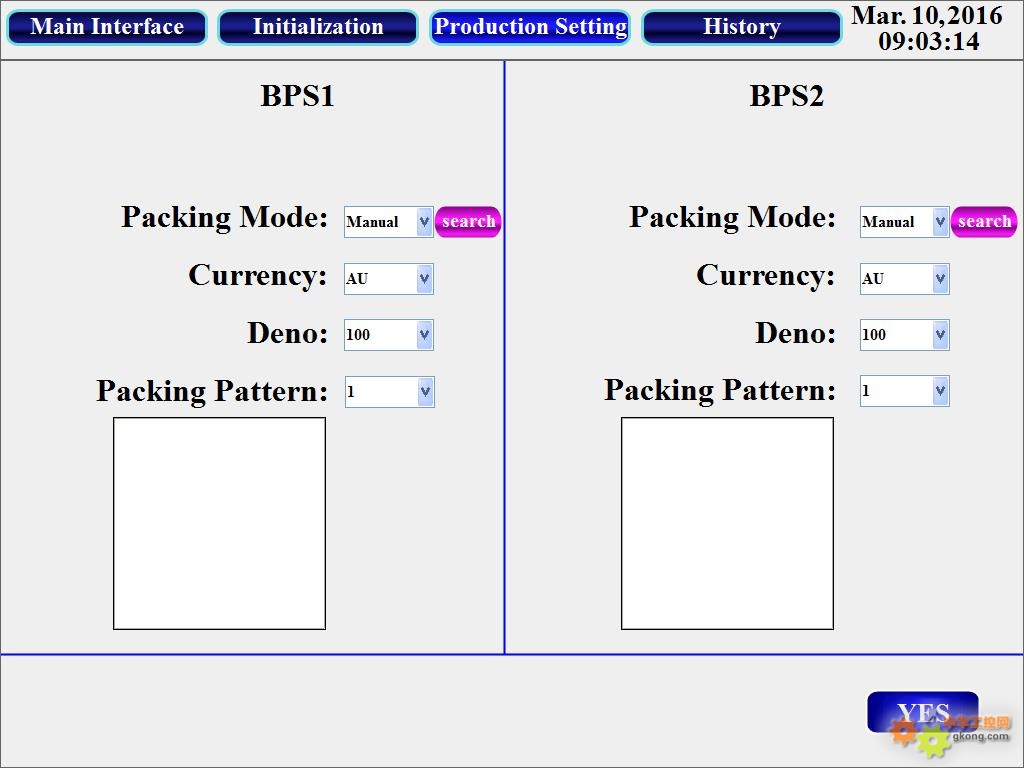The width and height of the screenshot is (1024, 768).
Task: Click the BPS2 Currency dropdown arrow
Action: point(940,279)
